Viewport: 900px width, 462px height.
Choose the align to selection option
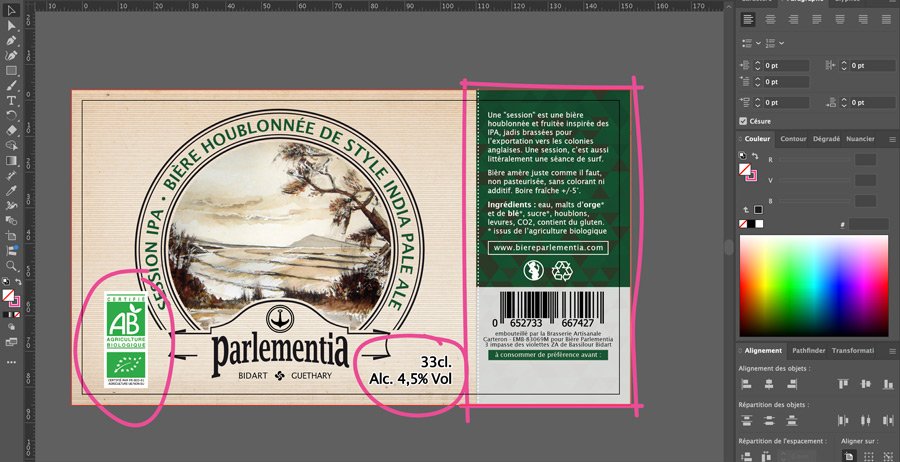click(x=868, y=456)
